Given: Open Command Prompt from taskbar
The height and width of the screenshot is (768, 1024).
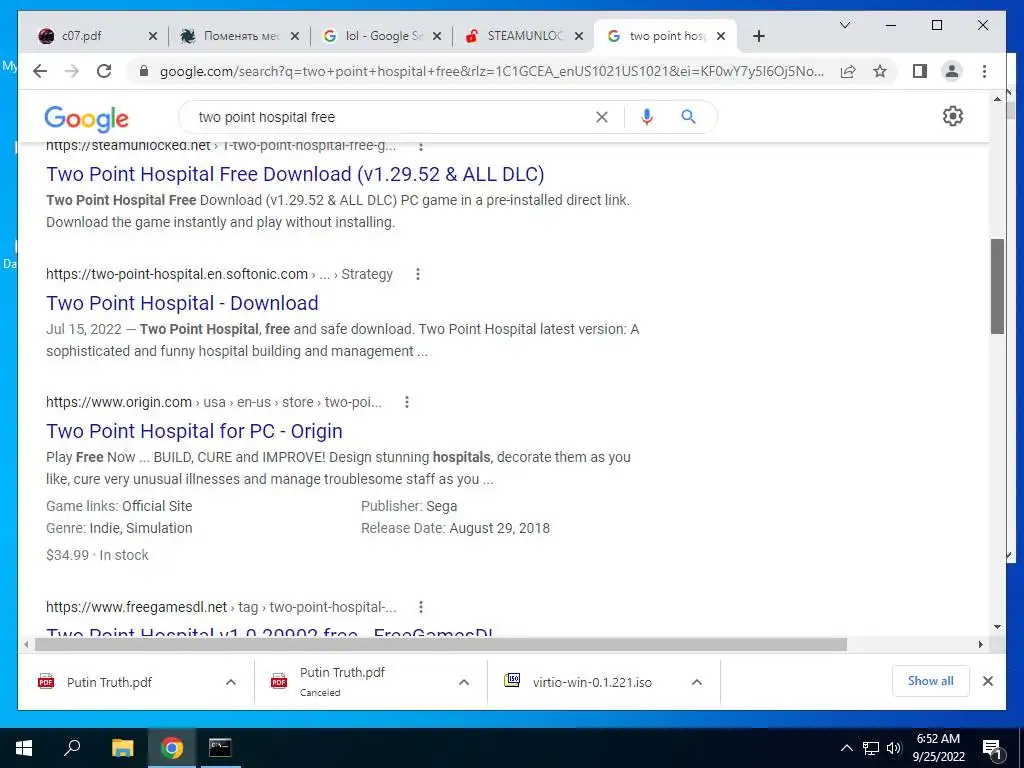Looking at the screenshot, I should [x=220, y=748].
